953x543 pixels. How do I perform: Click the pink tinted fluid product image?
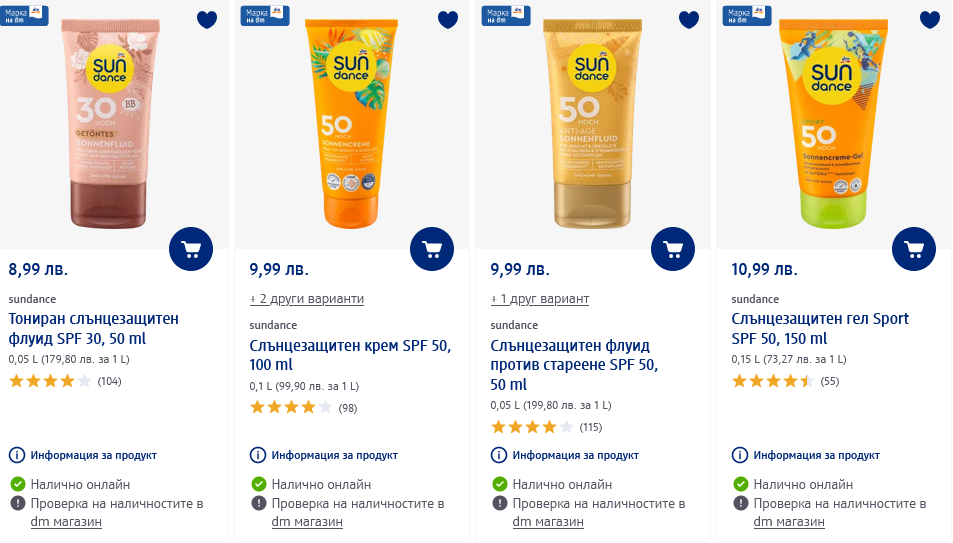(x=108, y=120)
